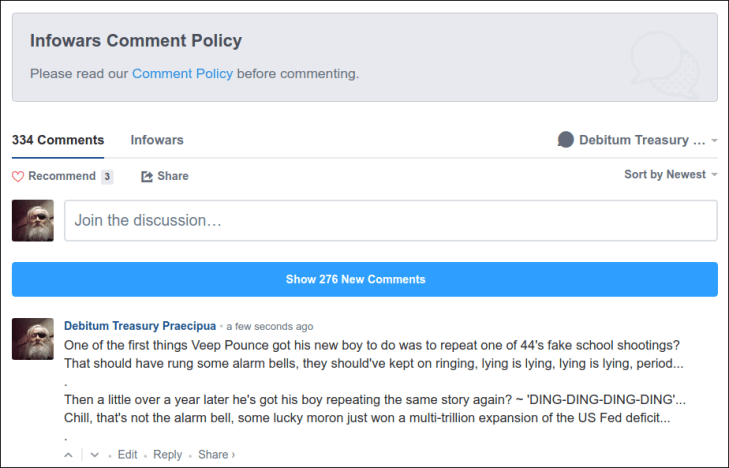Downvote the Debitum Treasury comment
Screen dimensions: 729x468
coord(94,454)
